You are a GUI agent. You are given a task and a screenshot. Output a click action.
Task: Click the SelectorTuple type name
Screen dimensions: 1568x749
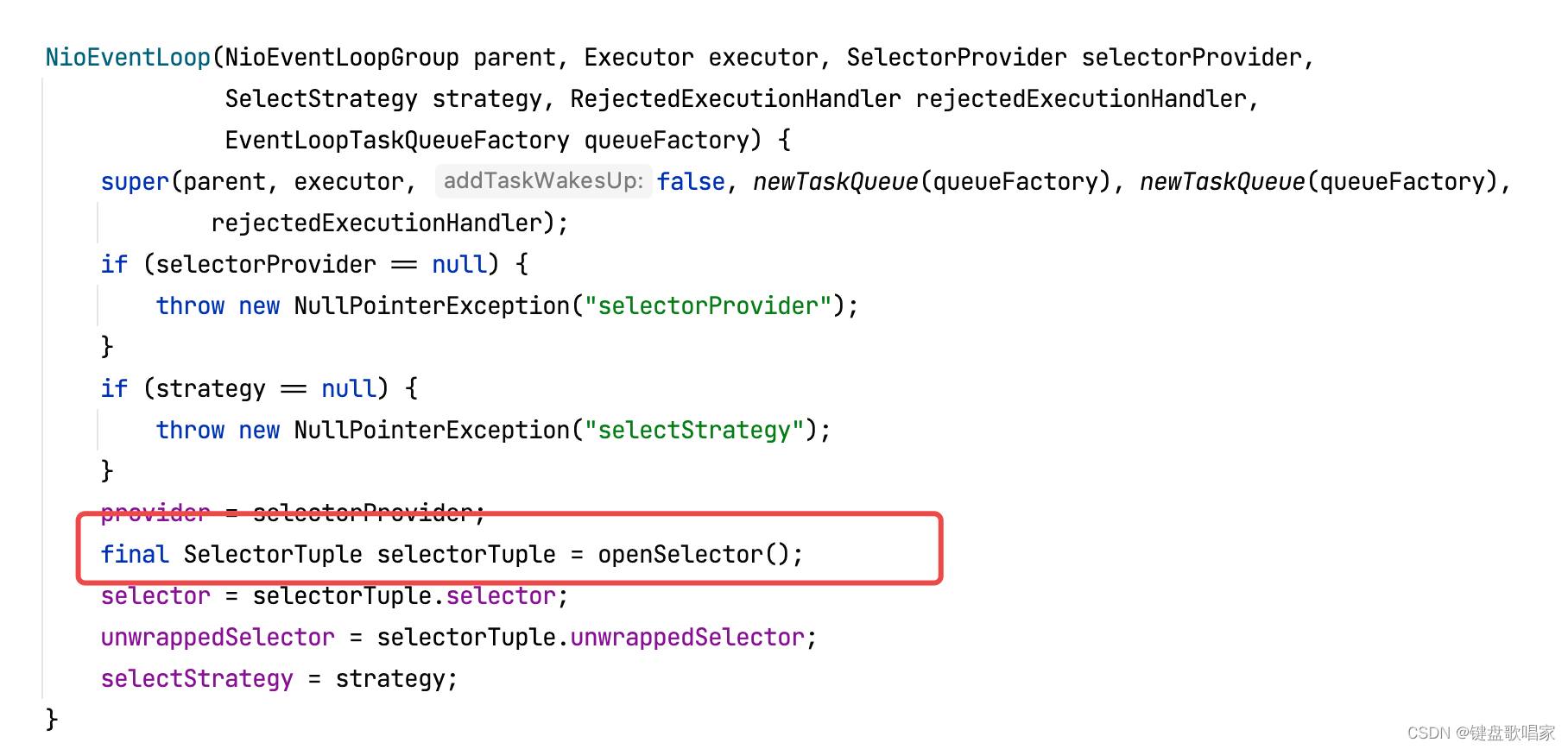[x=273, y=555]
